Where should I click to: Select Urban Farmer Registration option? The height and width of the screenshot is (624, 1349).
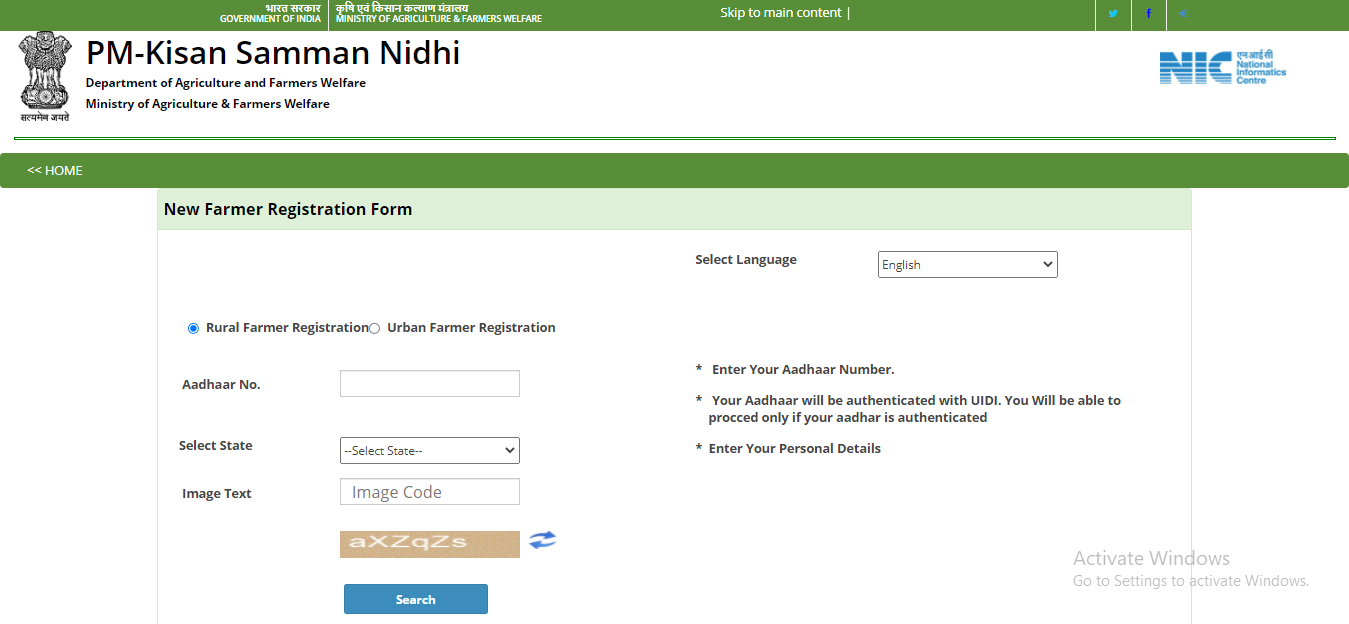pos(373,327)
